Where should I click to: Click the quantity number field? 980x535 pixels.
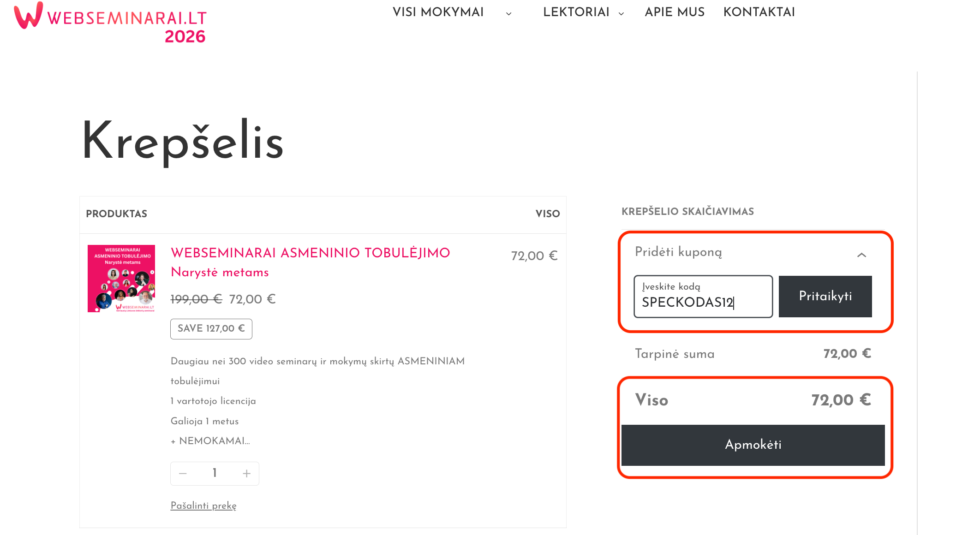(x=214, y=473)
